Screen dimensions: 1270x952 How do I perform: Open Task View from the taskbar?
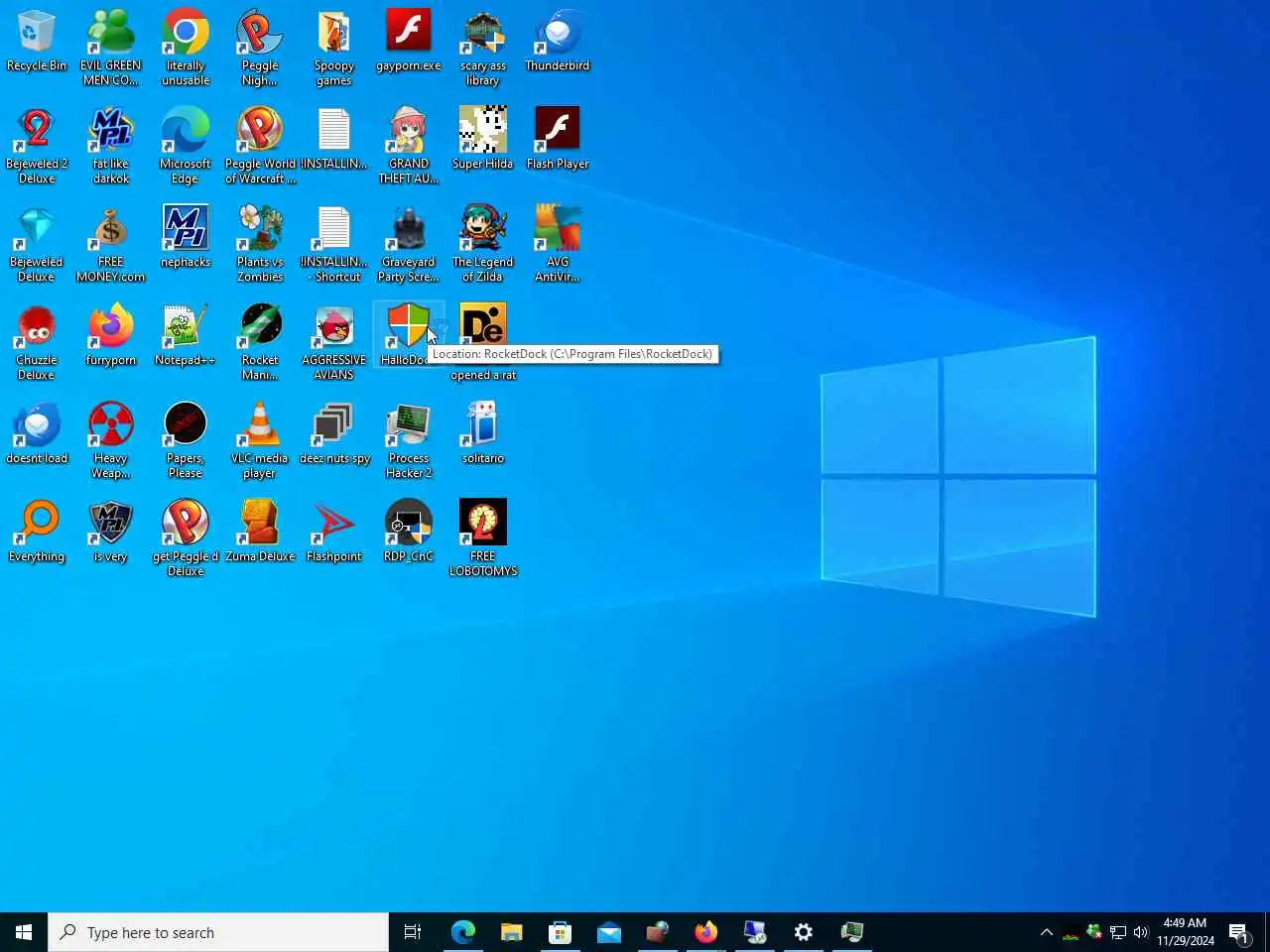[413, 932]
